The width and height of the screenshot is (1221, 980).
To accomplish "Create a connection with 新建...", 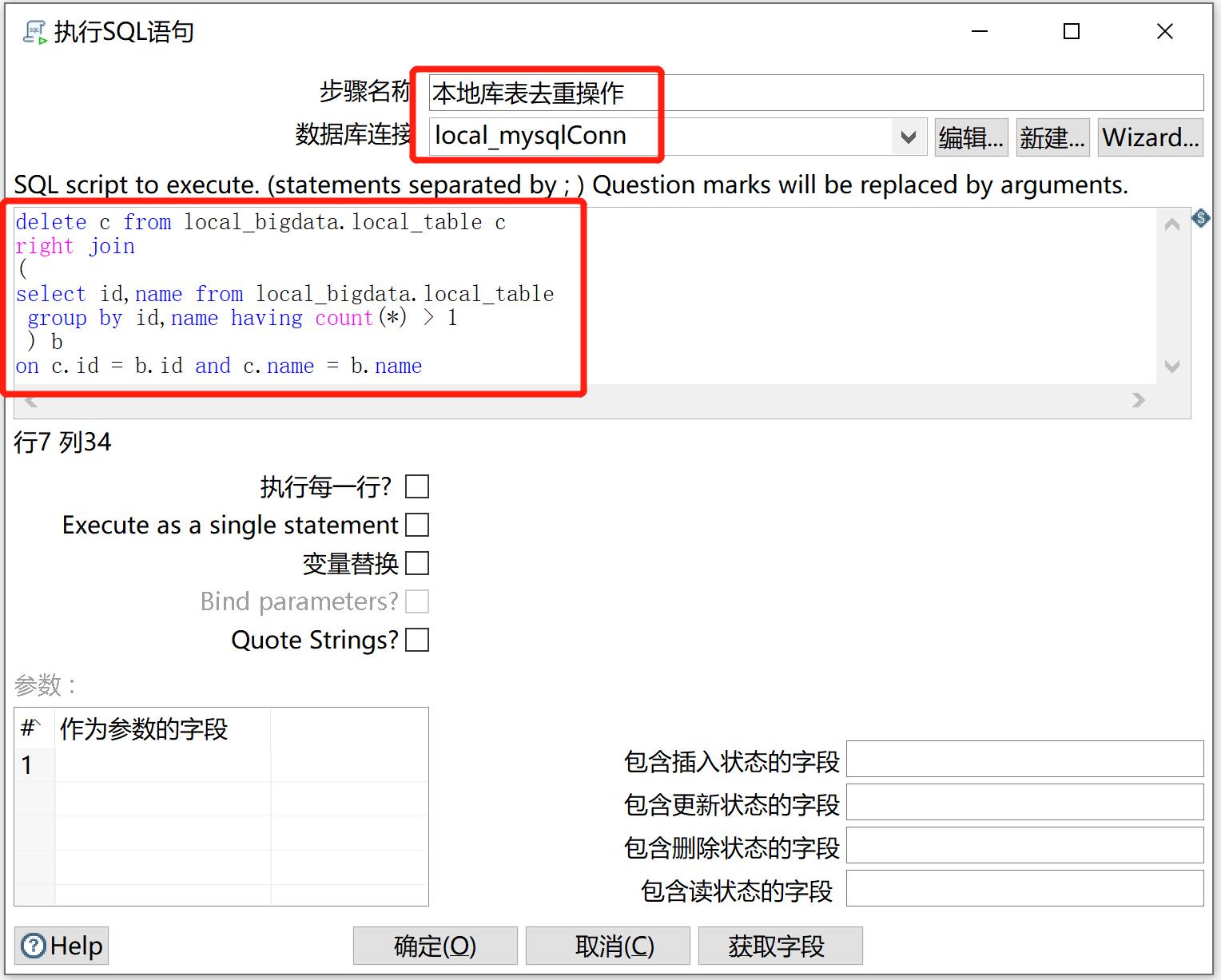I will [1052, 137].
